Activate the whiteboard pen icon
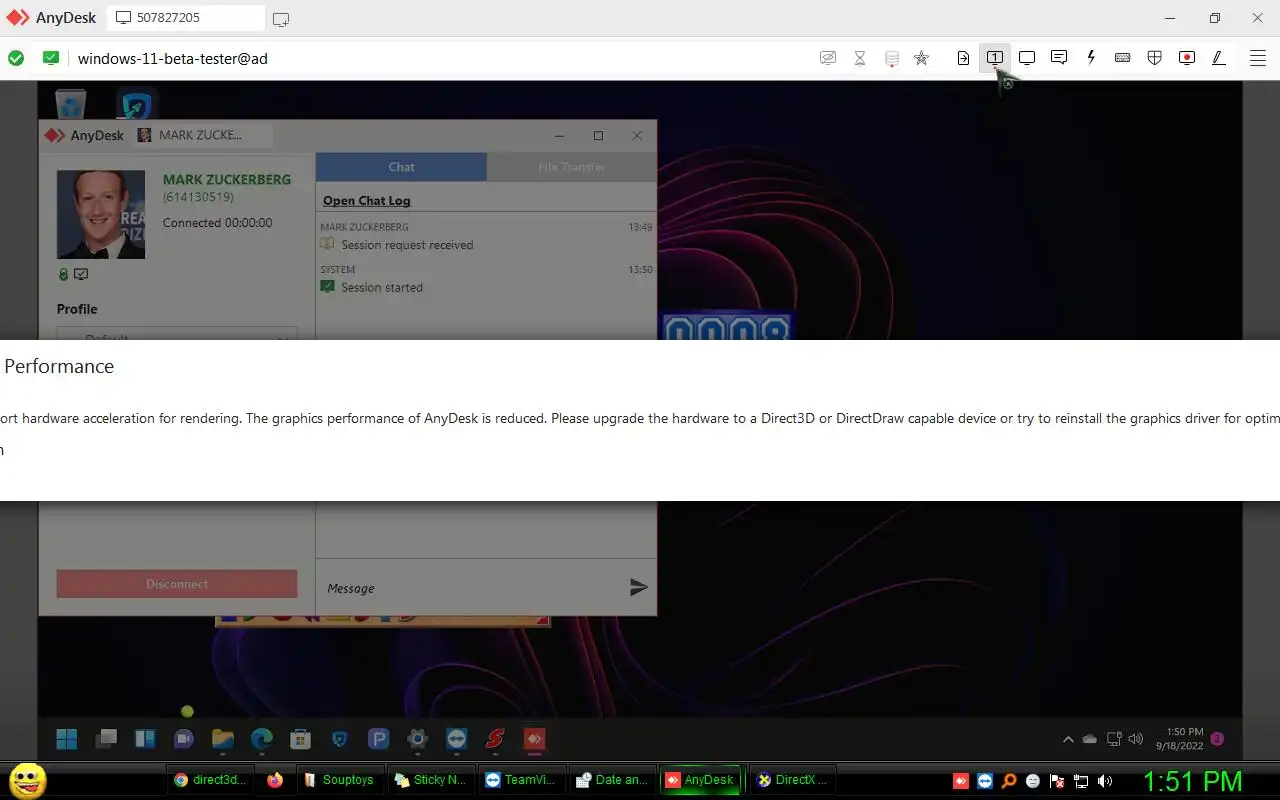The height and width of the screenshot is (800, 1280). (x=1219, y=58)
